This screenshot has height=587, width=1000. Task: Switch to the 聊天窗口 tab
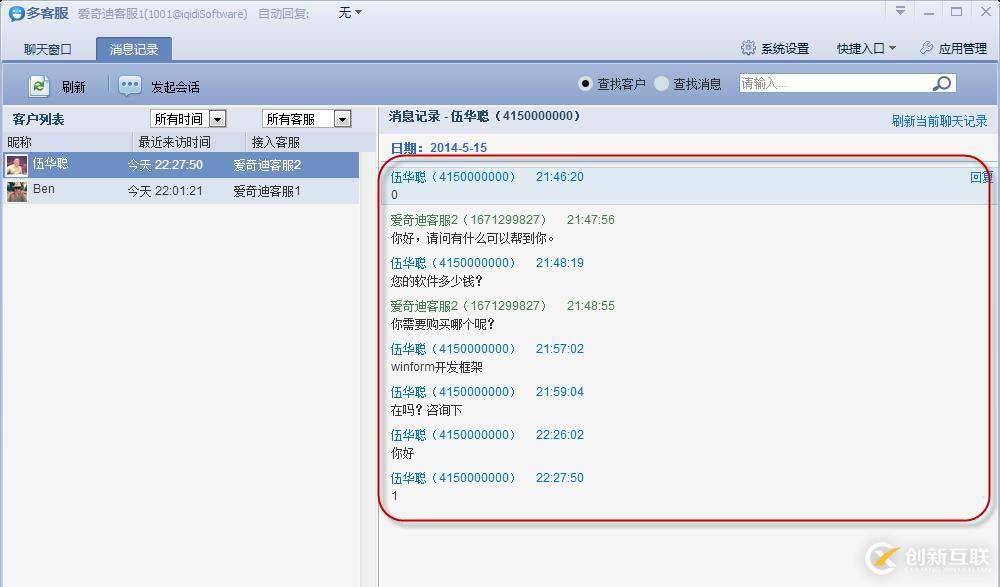click(x=46, y=48)
